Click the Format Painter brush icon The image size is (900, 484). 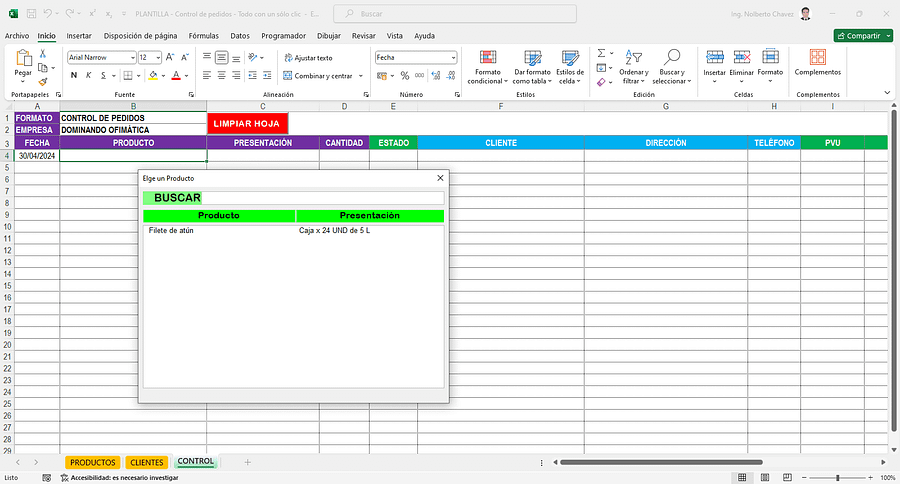tap(42, 82)
